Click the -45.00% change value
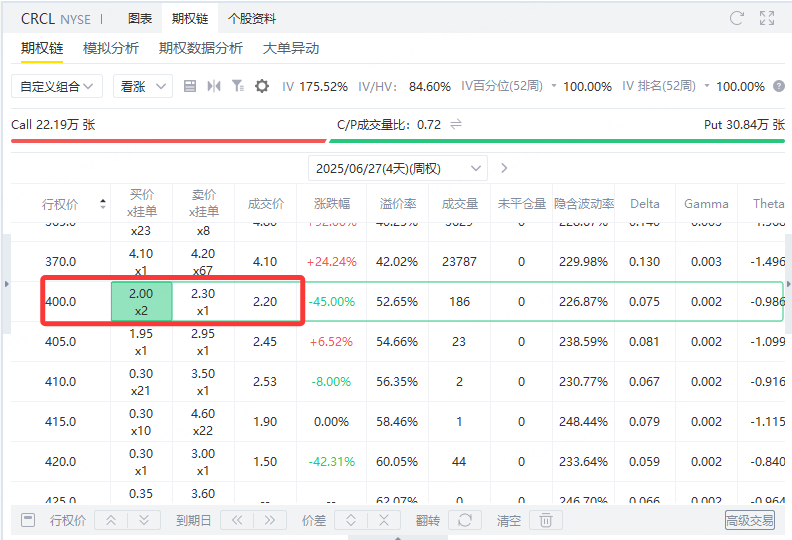This screenshot has width=792, height=540. [x=332, y=302]
